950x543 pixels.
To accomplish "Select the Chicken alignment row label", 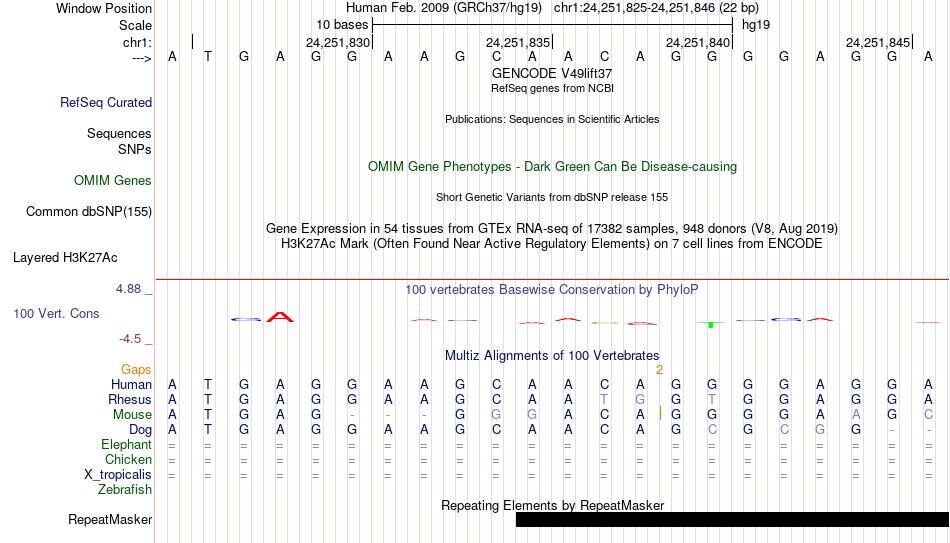I will [128, 460].
